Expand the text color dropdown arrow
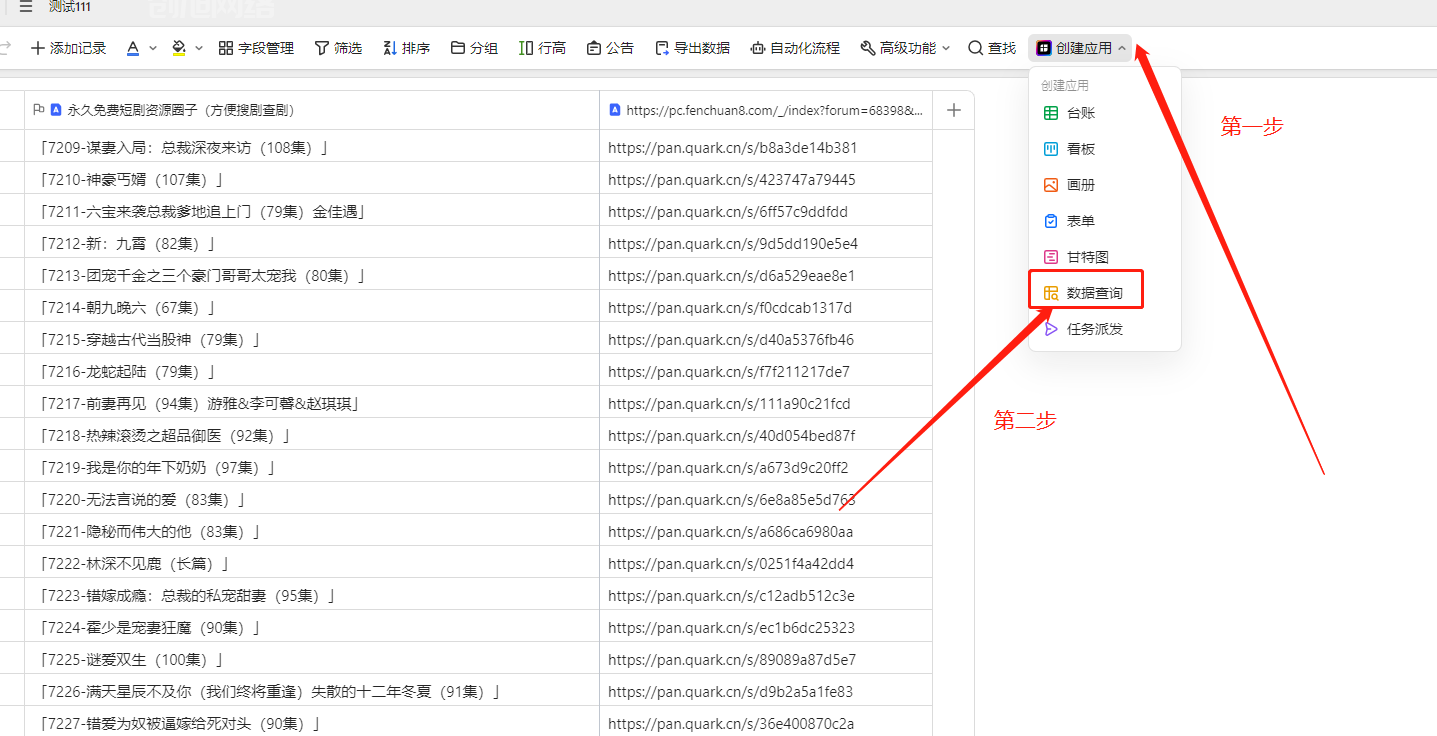The width and height of the screenshot is (1437, 736). 153,48
